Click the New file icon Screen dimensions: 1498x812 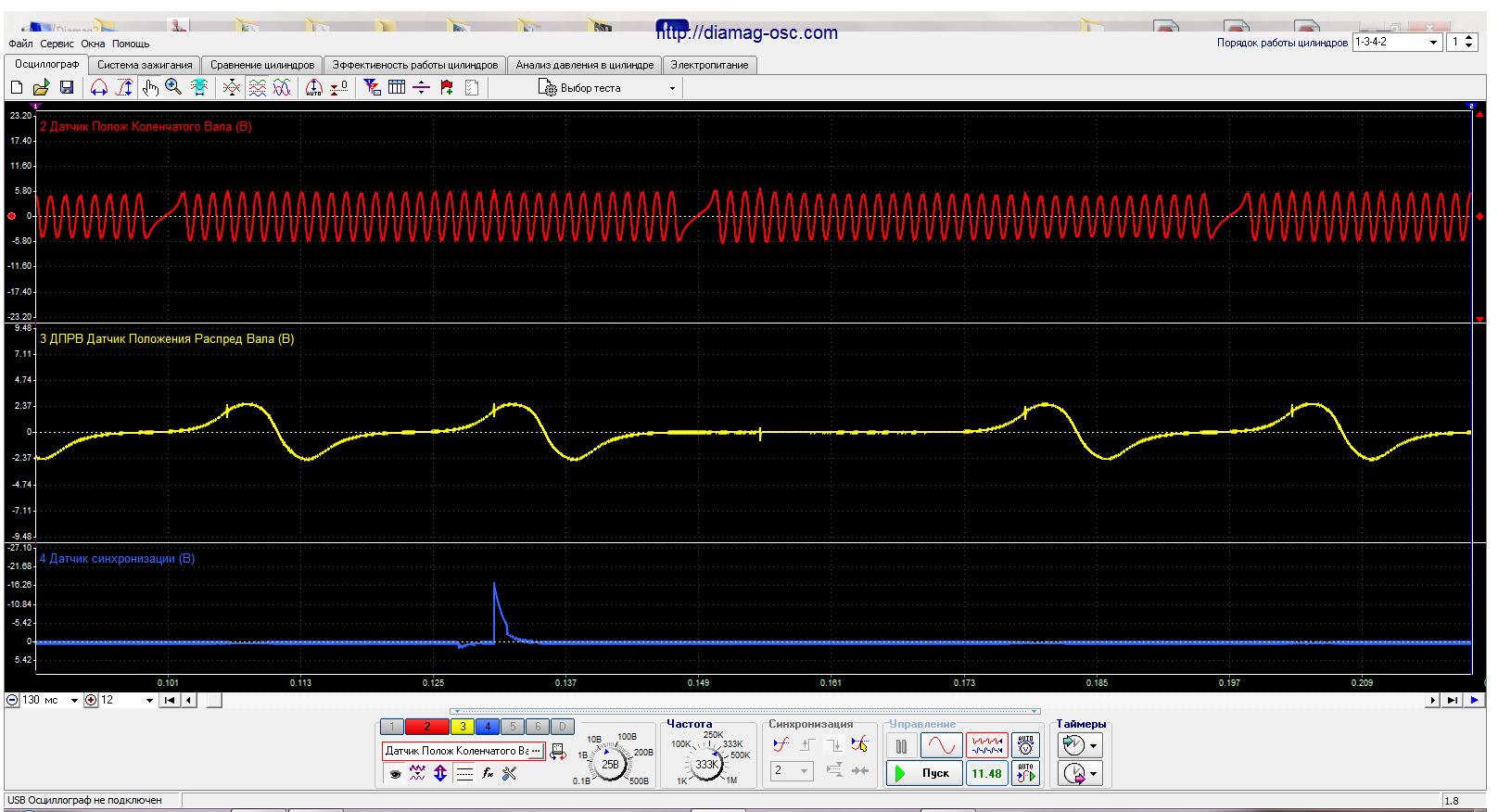point(17,87)
